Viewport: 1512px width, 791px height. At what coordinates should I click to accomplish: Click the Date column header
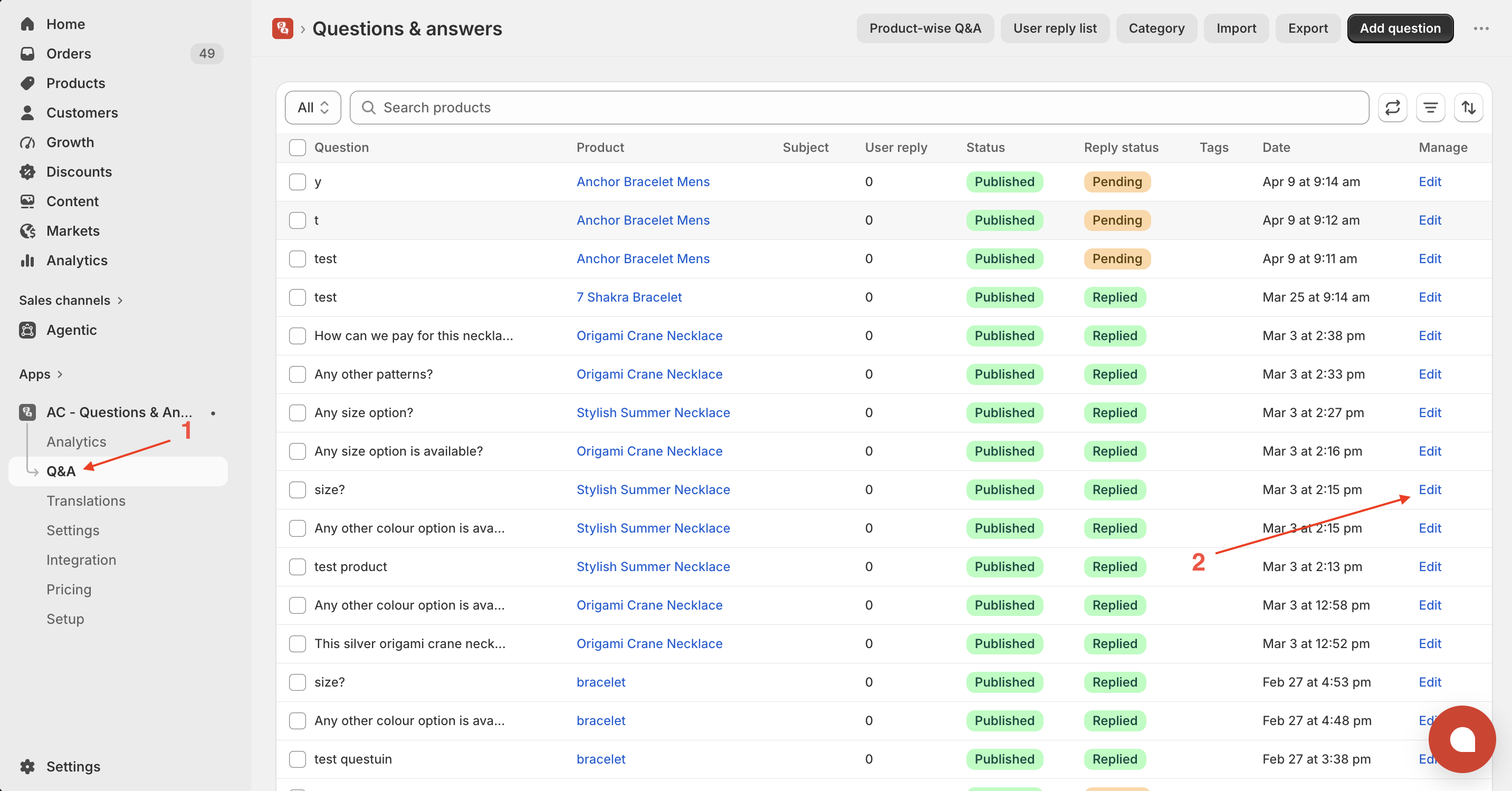pyautogui.click(x=1276, y=147)
